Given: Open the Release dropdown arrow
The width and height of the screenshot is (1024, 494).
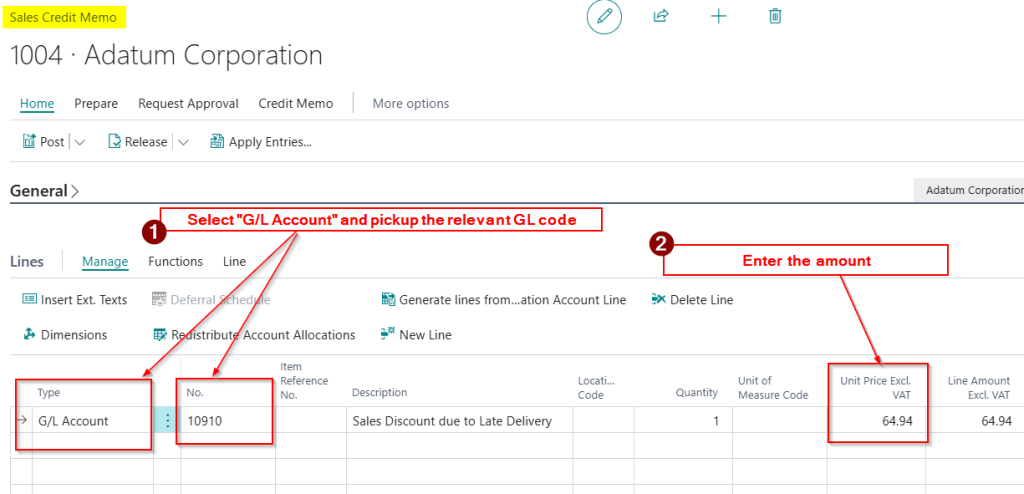Looking at the screenshot, I should [183, 142].
